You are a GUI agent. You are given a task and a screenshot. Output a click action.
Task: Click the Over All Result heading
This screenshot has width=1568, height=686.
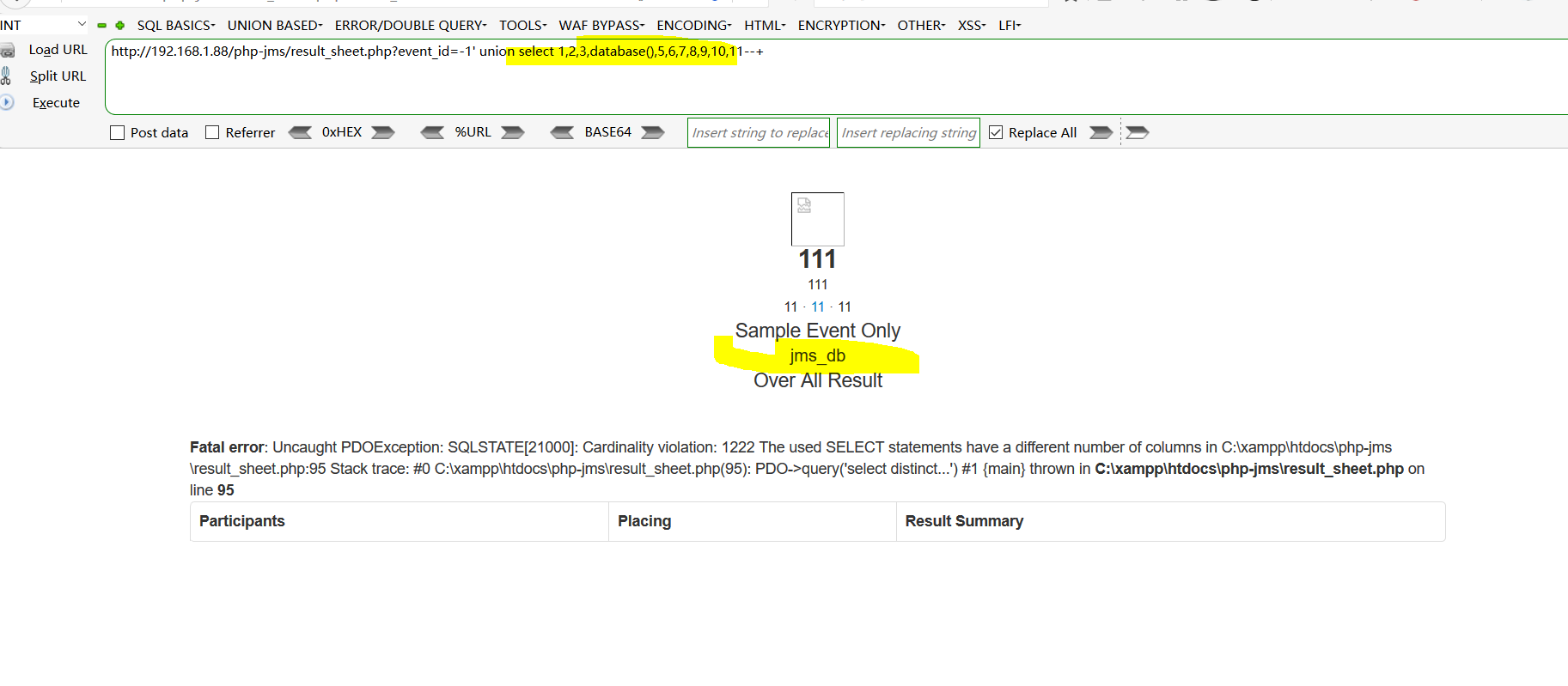click(818, 380)
